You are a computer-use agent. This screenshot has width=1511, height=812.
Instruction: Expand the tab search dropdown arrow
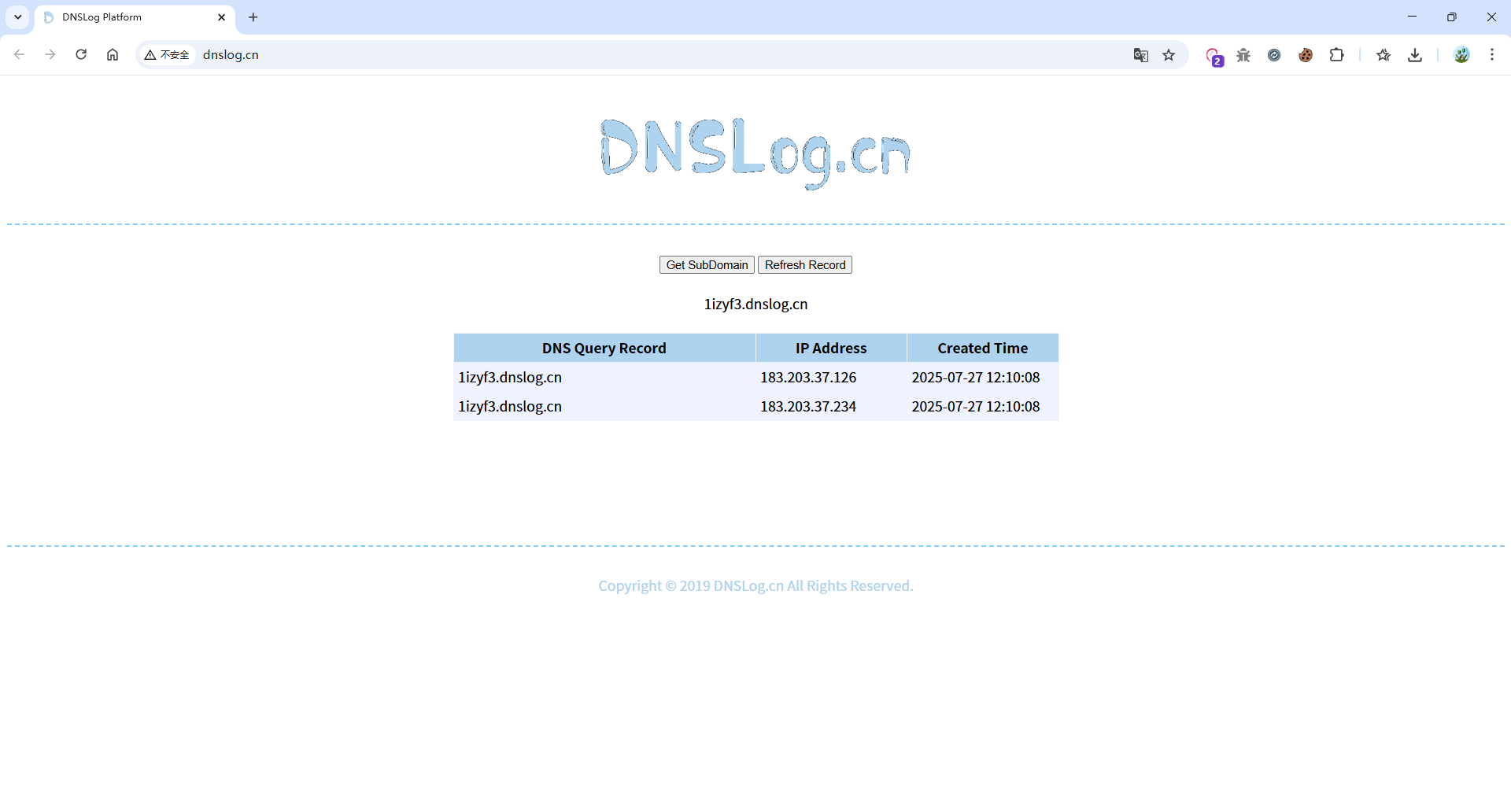point(17,17)
